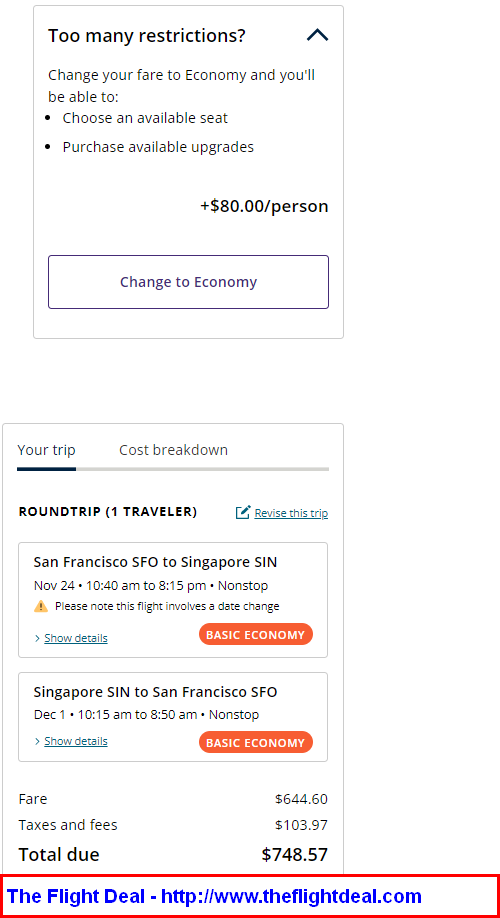Show details for SFO to Singapore flight

tap(76, 638)
